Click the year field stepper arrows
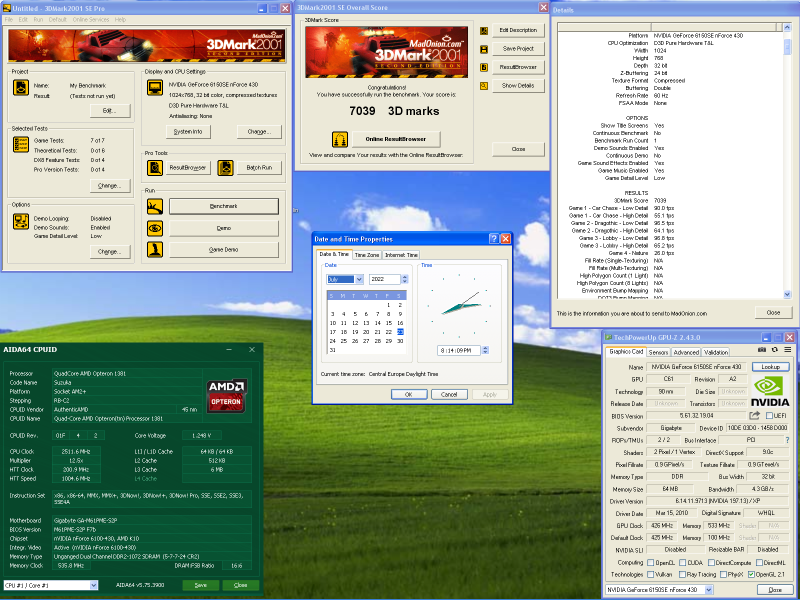 coord(405,279)
